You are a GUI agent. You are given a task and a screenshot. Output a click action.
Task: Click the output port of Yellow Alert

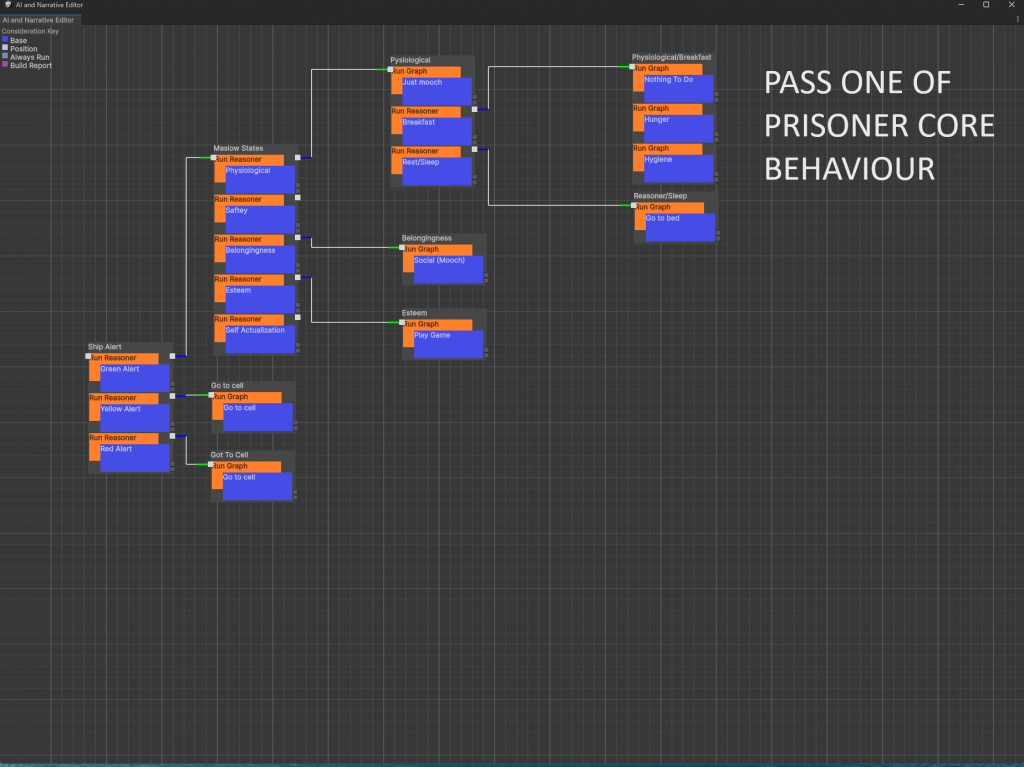point(172,396)
